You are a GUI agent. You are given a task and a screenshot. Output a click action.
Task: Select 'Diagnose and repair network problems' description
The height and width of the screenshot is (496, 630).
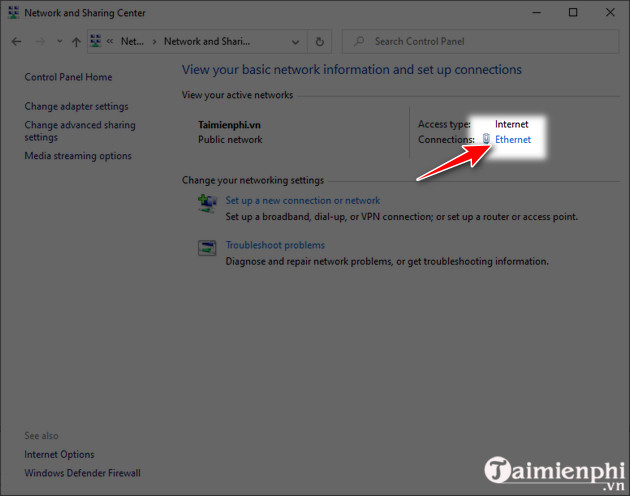tap(387, 262)
